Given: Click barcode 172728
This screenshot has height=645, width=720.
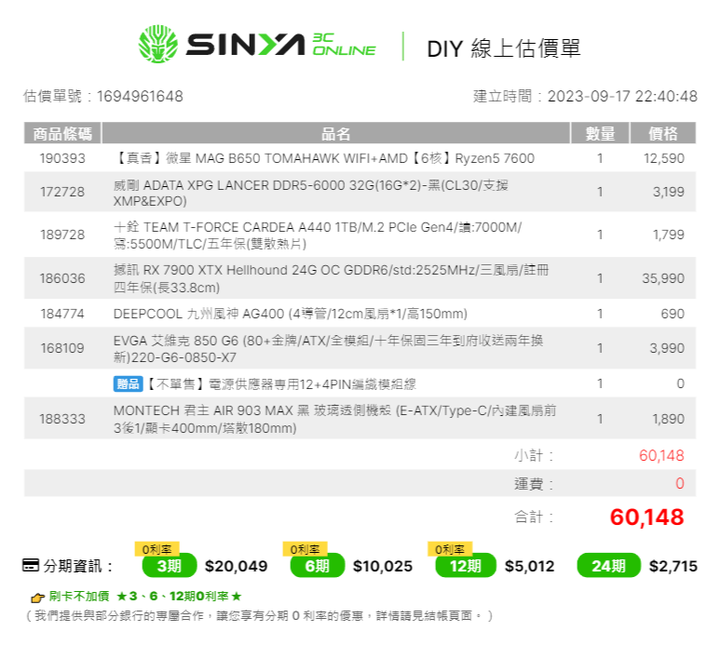Looking at the screenshot, I should point(62,192).
